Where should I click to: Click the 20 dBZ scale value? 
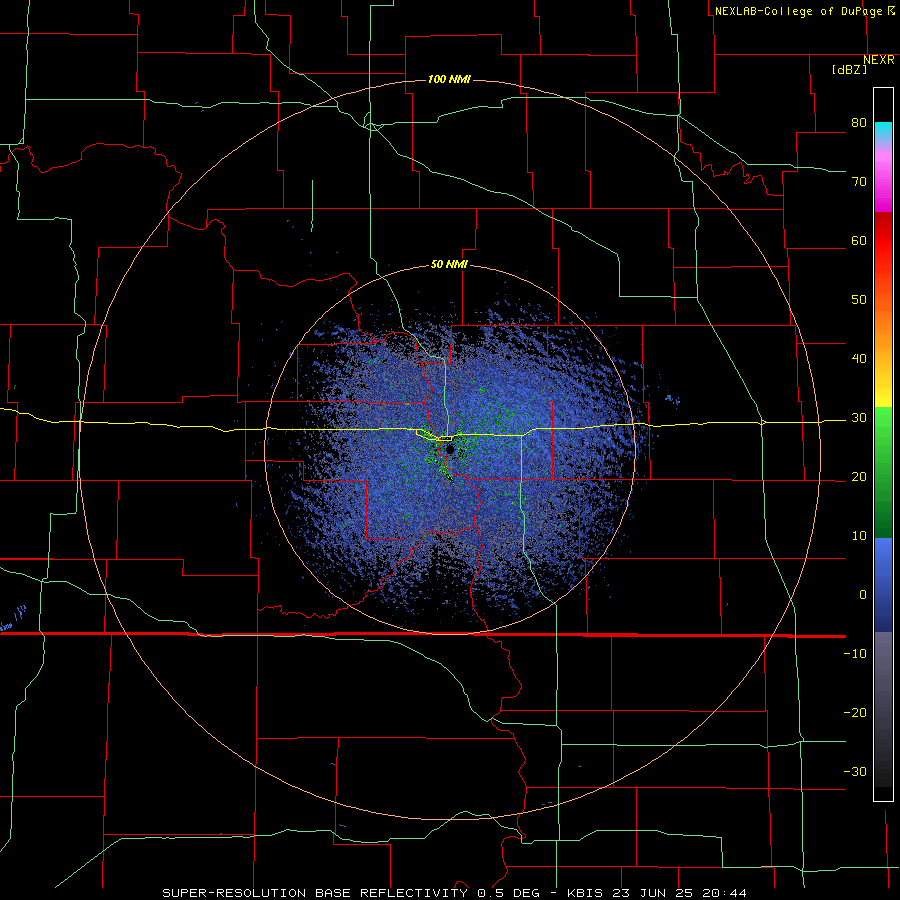859,477
